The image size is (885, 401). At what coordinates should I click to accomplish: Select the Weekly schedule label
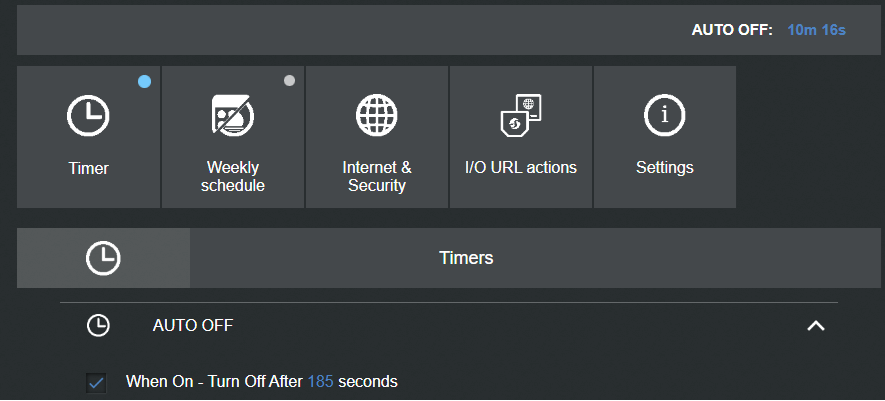(233, 176)
